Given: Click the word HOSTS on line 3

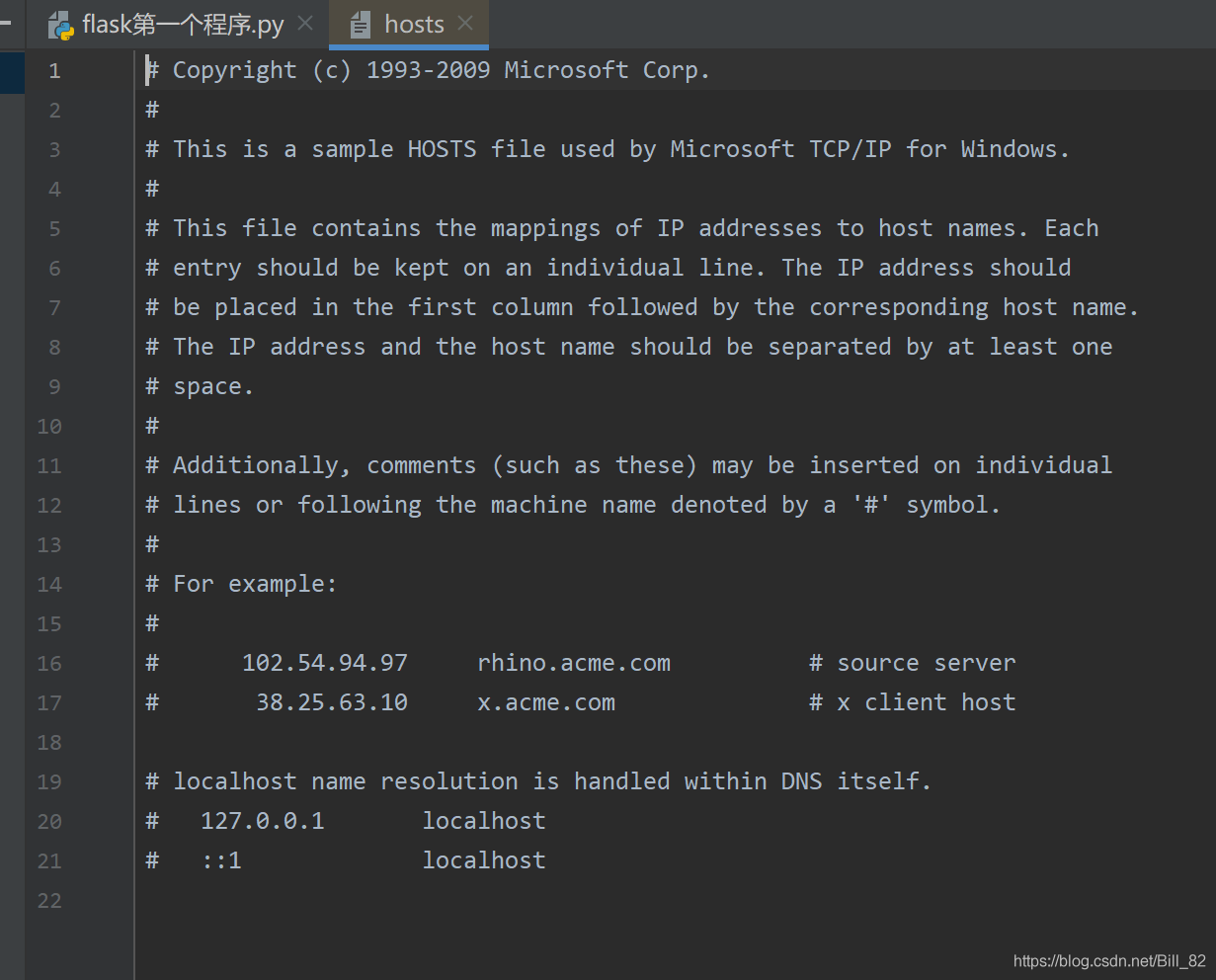Looking at the screenshot, I should 442,149.
